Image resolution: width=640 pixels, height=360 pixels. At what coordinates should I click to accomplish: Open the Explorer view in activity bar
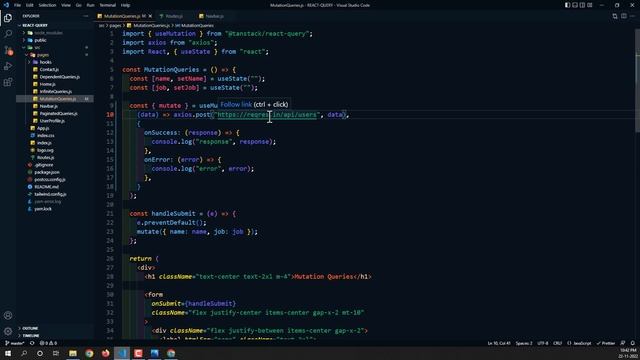pos(8,18)
